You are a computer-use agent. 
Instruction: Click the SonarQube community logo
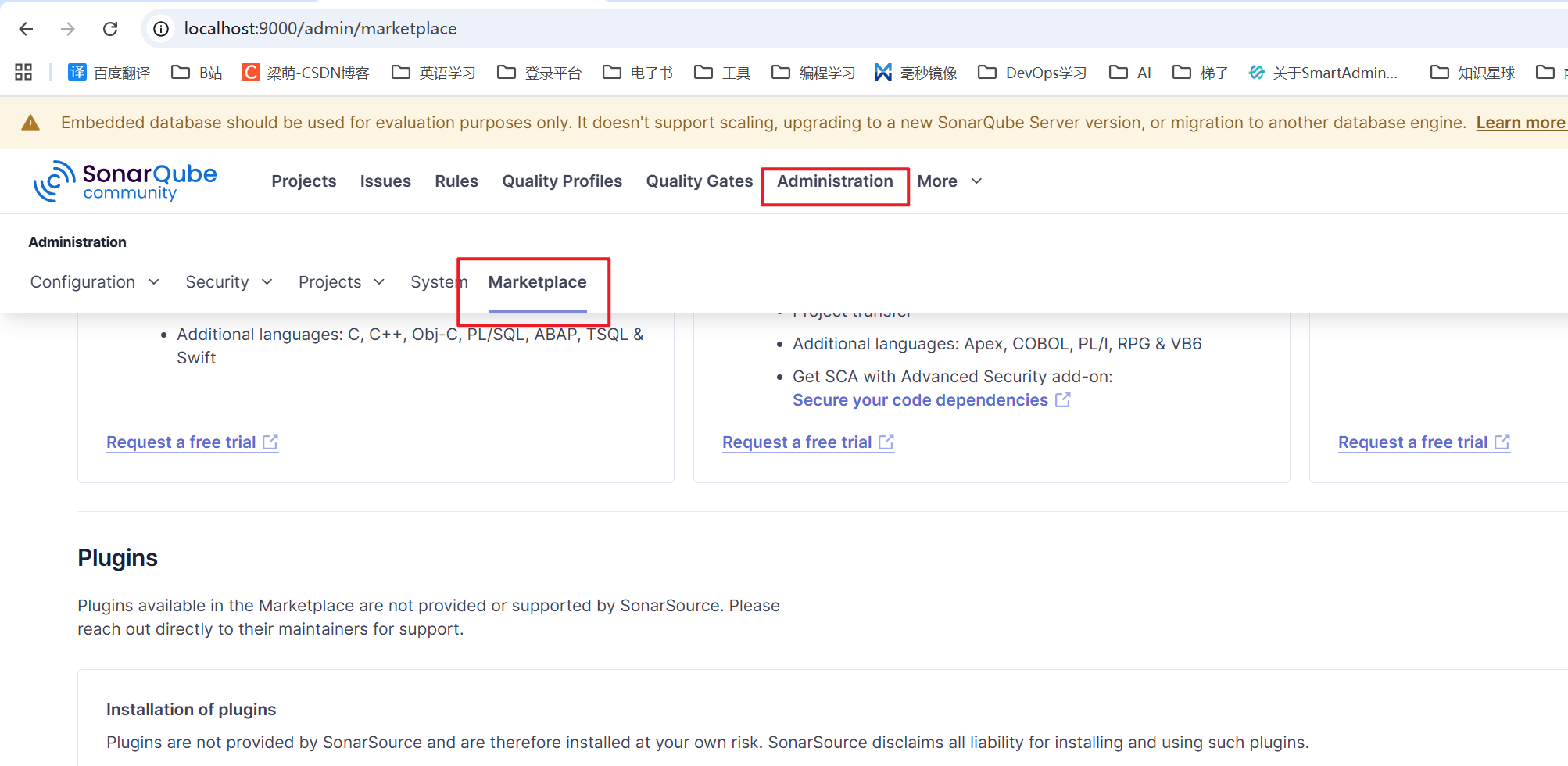pos(125,181)
